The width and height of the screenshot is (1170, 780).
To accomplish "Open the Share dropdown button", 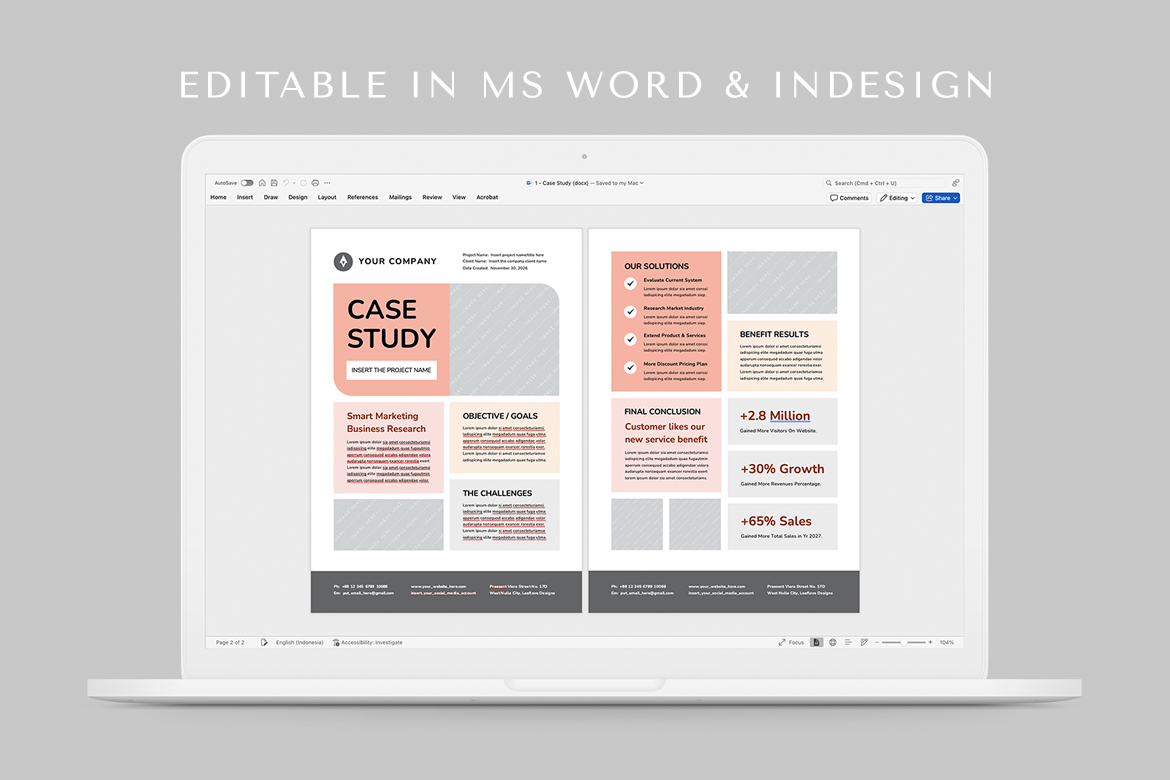I will click(x=941, y=198).
